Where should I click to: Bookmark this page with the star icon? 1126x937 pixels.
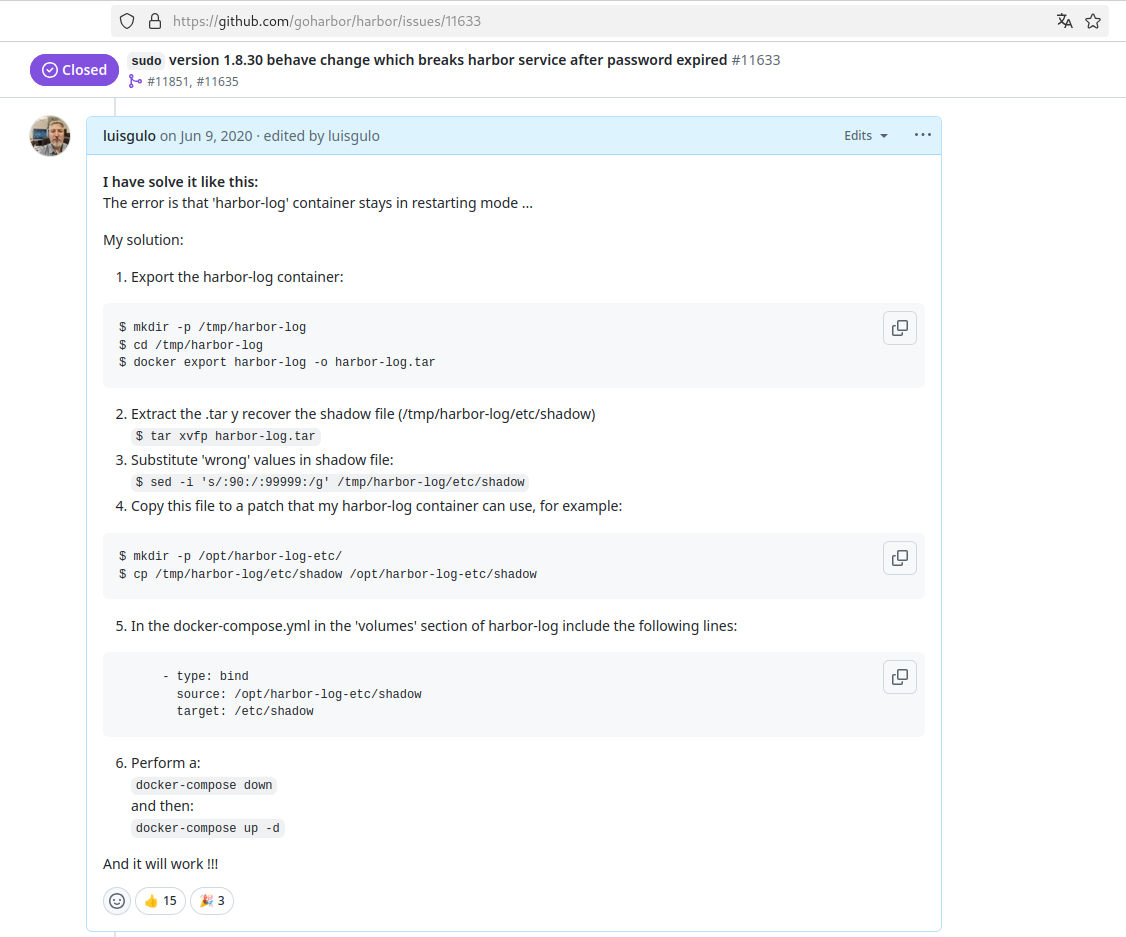point(1093,22)
